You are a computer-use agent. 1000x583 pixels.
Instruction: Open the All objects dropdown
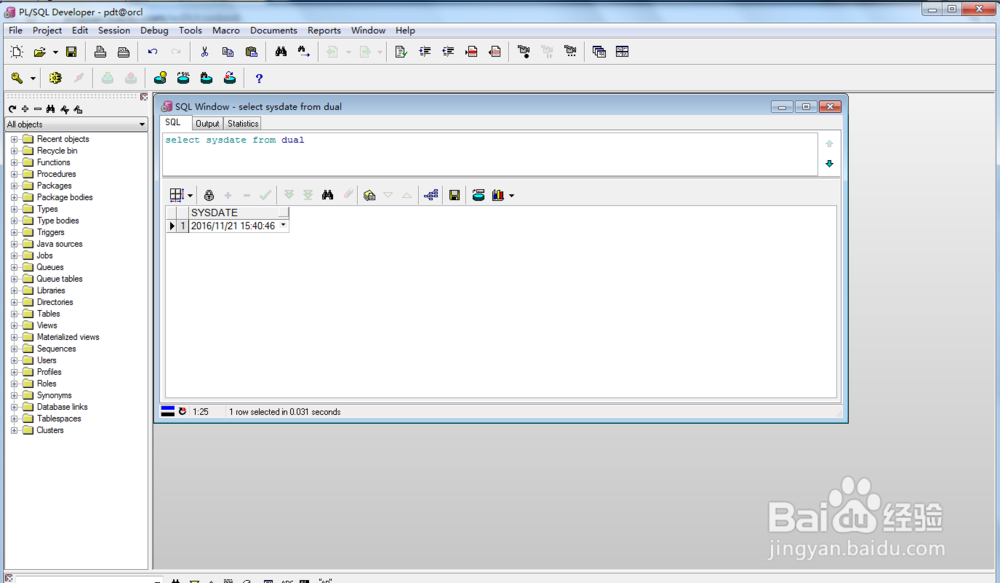143,124
